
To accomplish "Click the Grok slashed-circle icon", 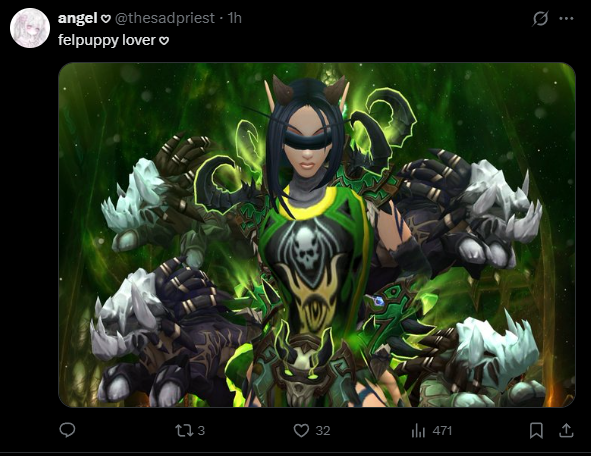I will pyautogui.click(x=540, y=18).
